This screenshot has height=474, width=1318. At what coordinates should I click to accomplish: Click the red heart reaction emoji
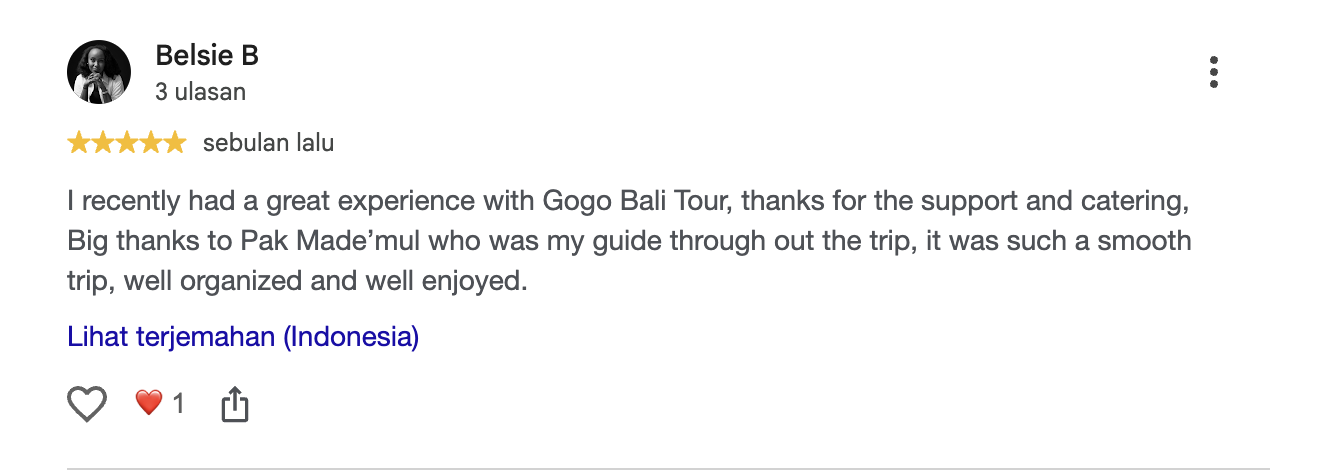coord(149,403)
